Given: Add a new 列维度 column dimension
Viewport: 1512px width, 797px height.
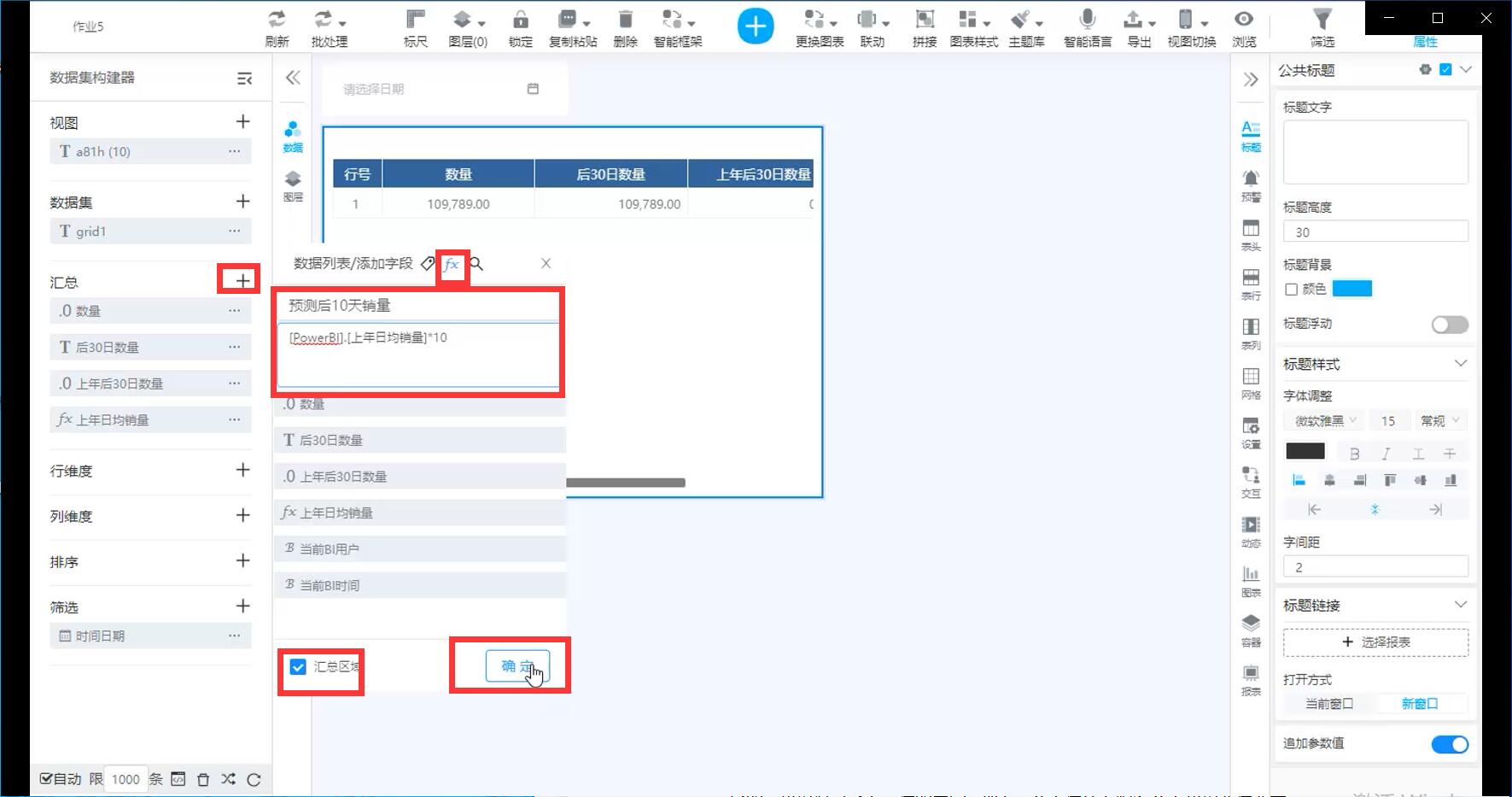Looking at the screenshot, I should click(x=242, y=515).
